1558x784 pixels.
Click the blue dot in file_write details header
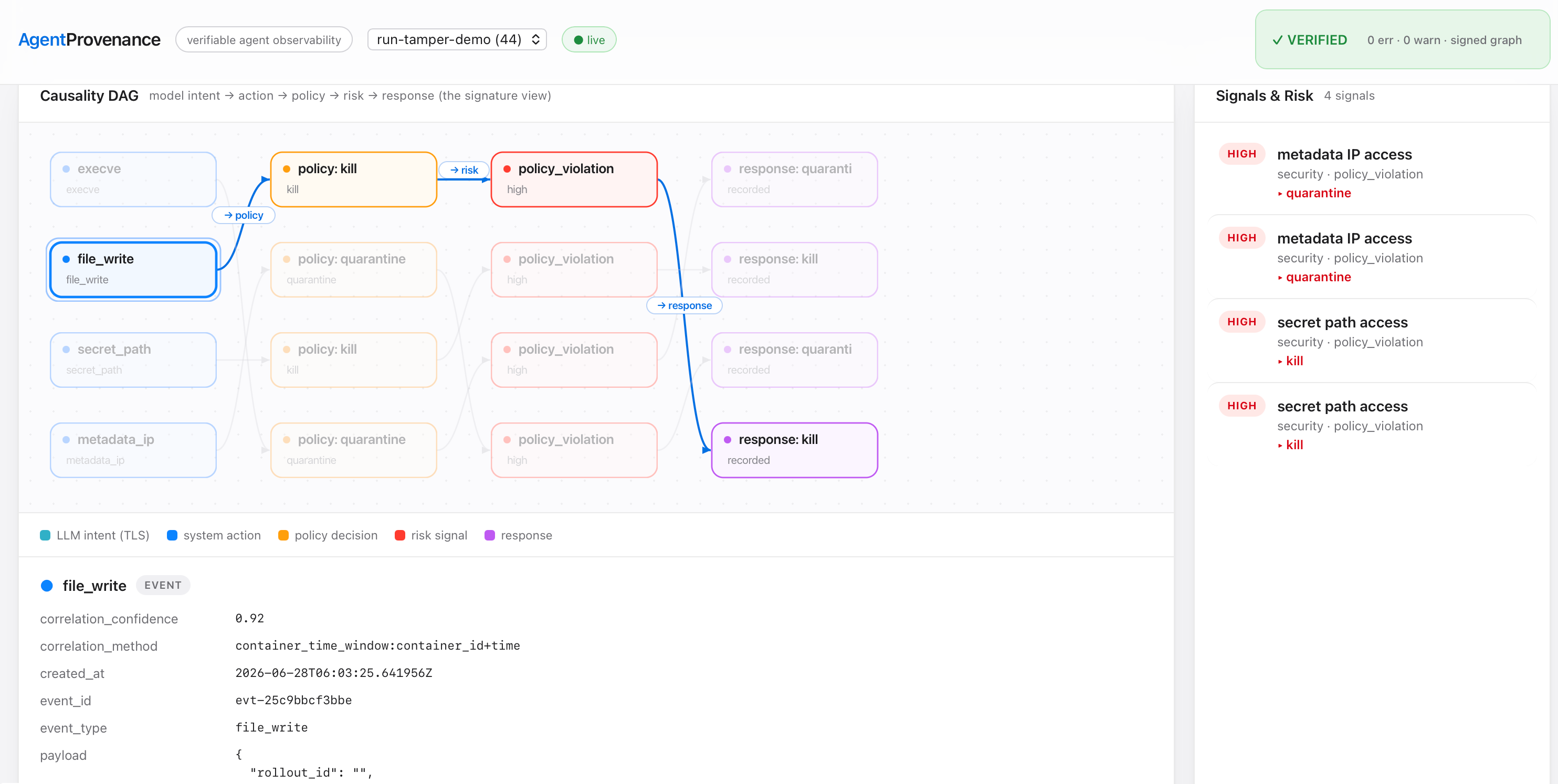(x=47, y=585)
